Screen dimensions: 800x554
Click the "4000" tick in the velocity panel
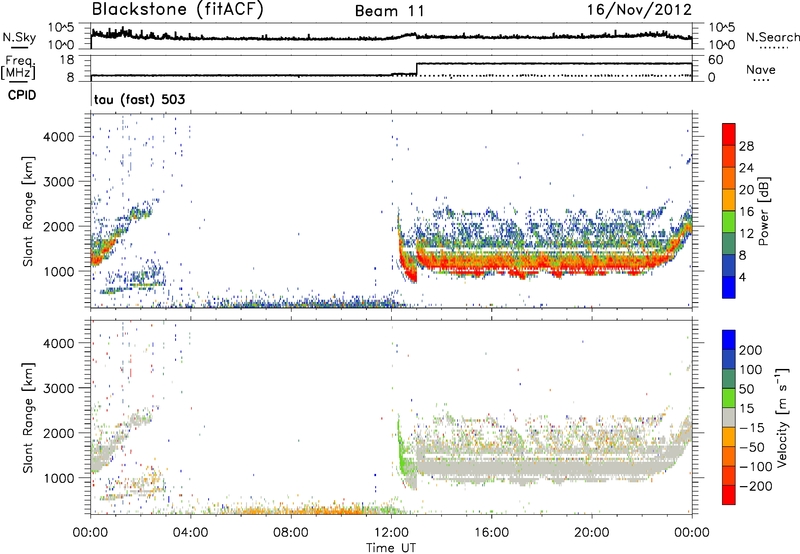59,343
